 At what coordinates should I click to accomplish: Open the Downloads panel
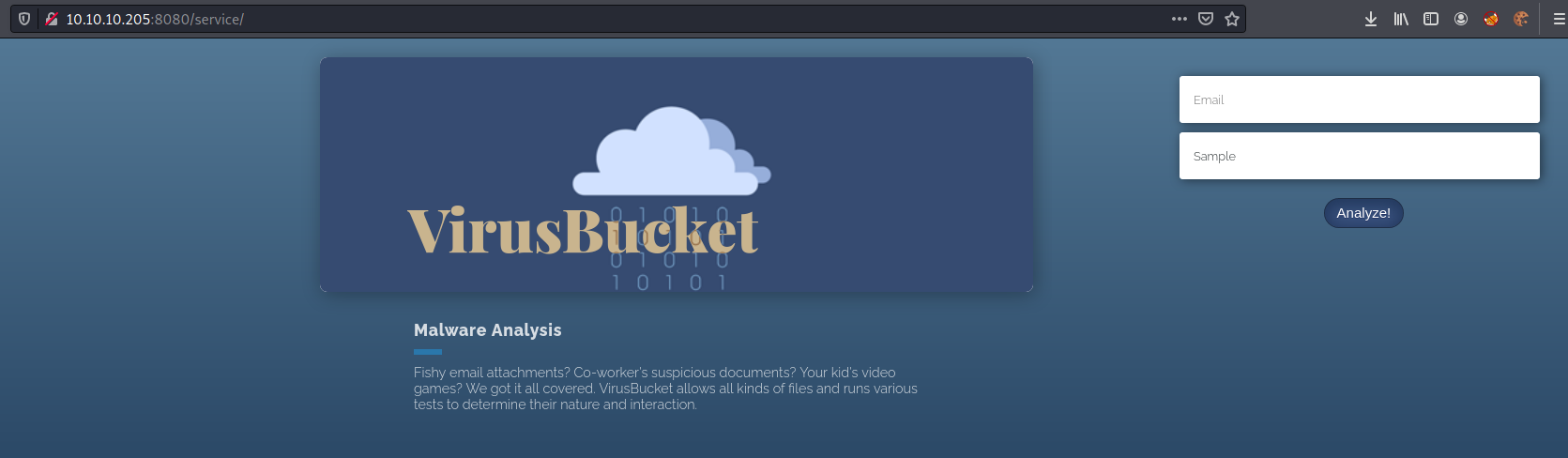coord(1371,19)
